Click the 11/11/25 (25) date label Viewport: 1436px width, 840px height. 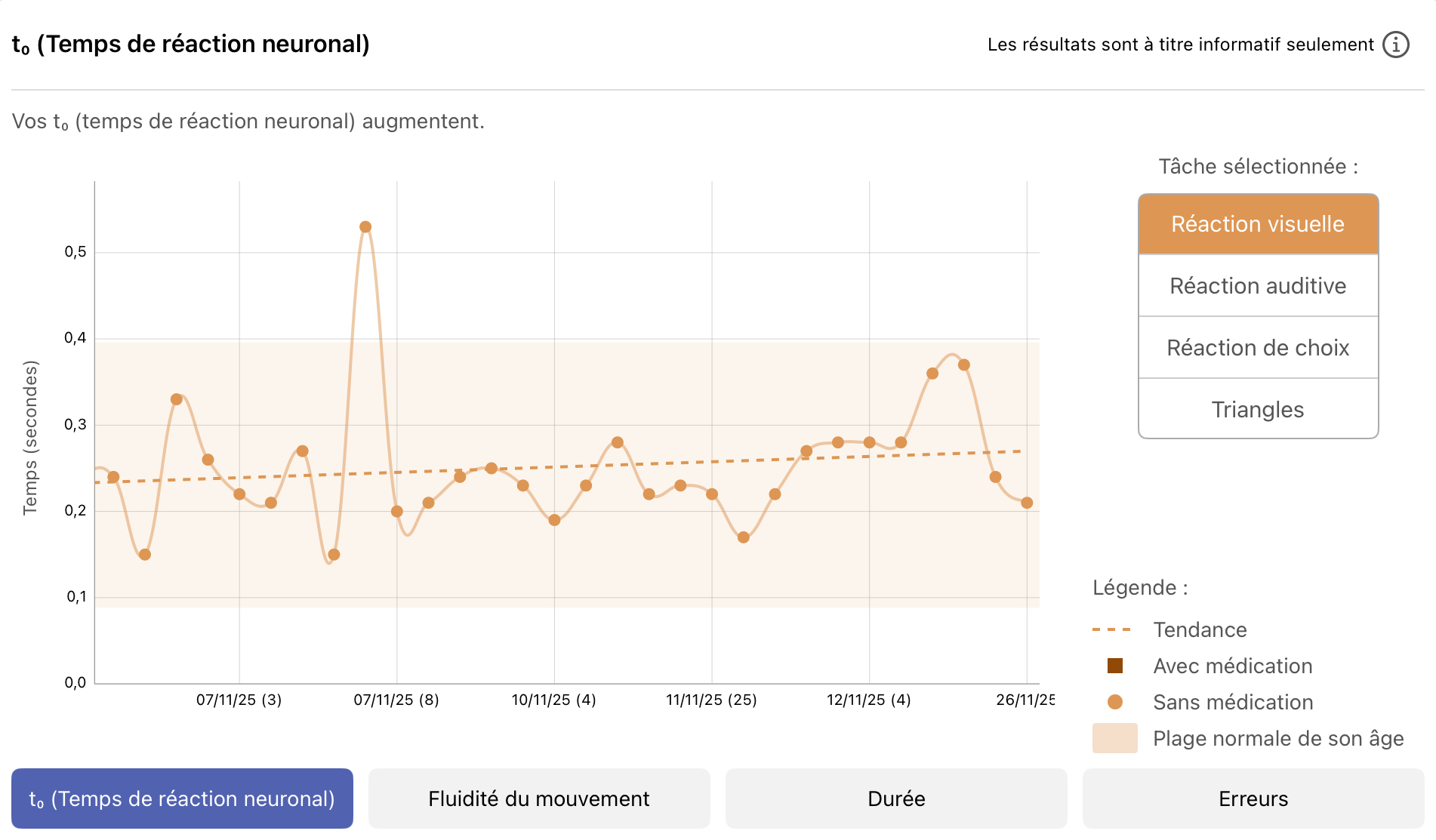(711, 700)
